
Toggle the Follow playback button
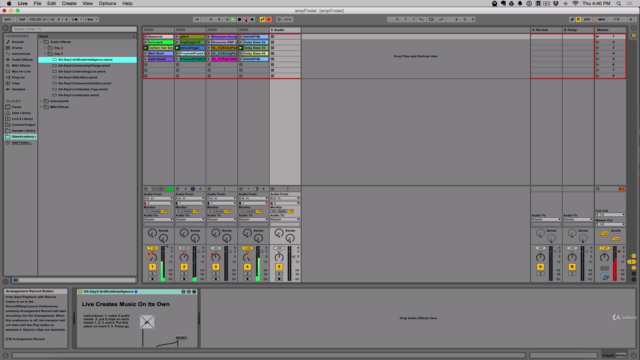pyautogui.click(x=197, y=19)
